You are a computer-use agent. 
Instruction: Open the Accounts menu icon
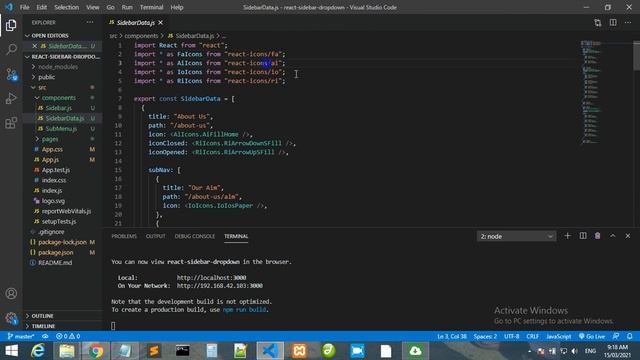point(11,293)
